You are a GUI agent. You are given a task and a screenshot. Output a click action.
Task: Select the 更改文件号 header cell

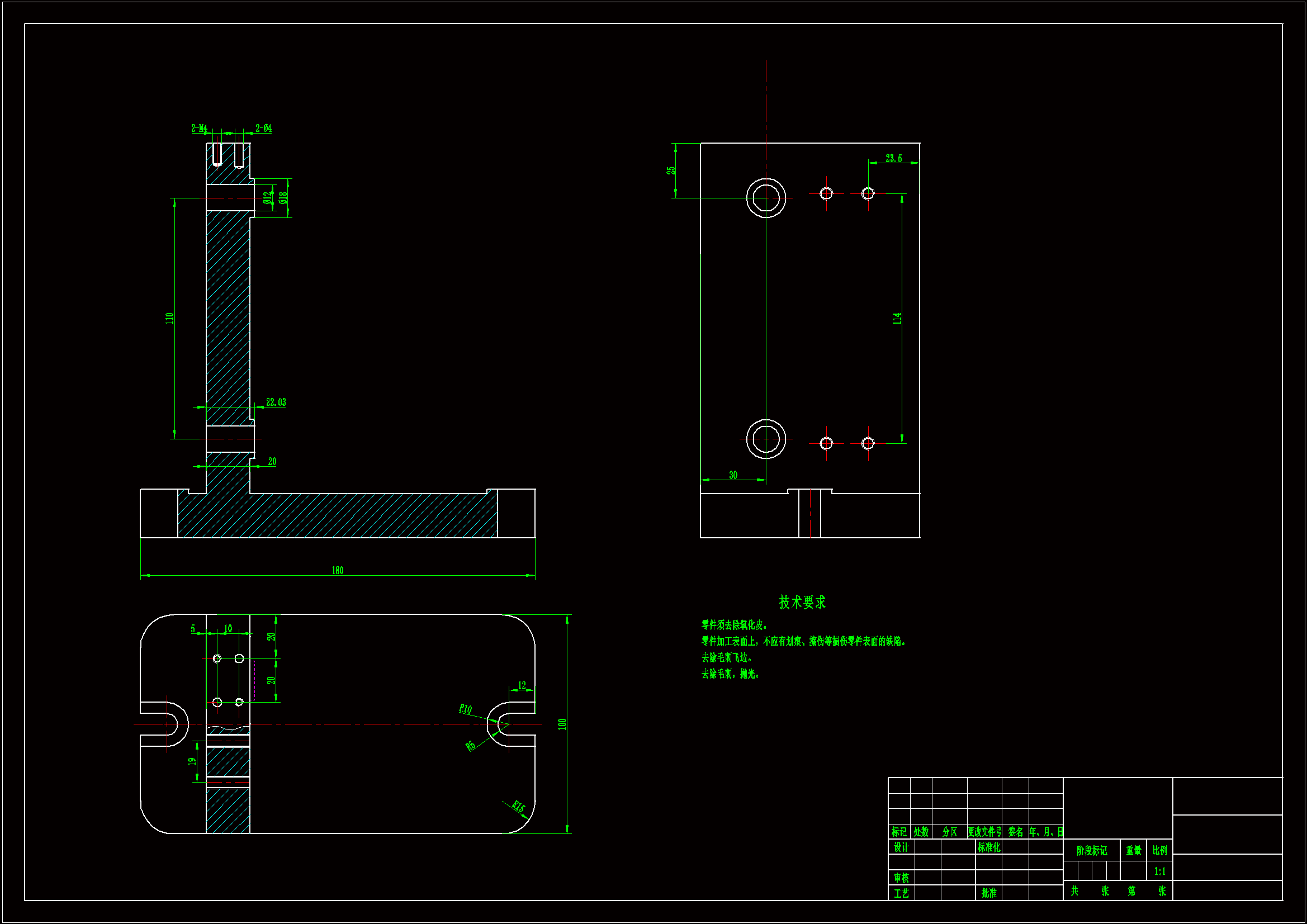point(985,832)
